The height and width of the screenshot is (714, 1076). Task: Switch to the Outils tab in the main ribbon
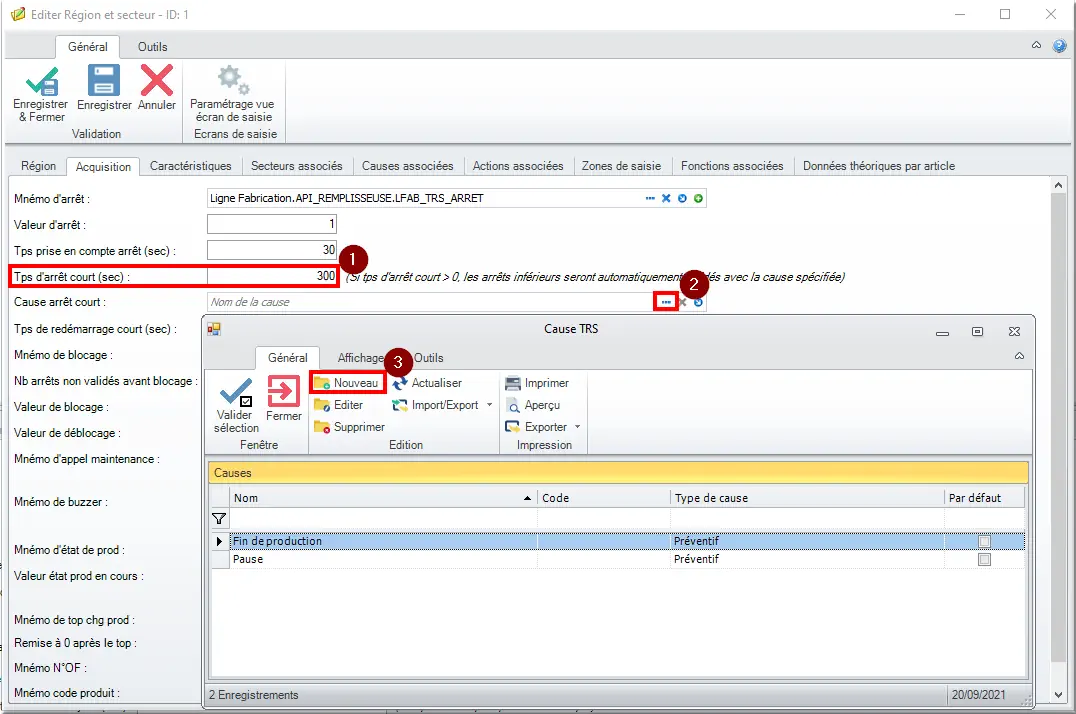[x=152, y=47]
